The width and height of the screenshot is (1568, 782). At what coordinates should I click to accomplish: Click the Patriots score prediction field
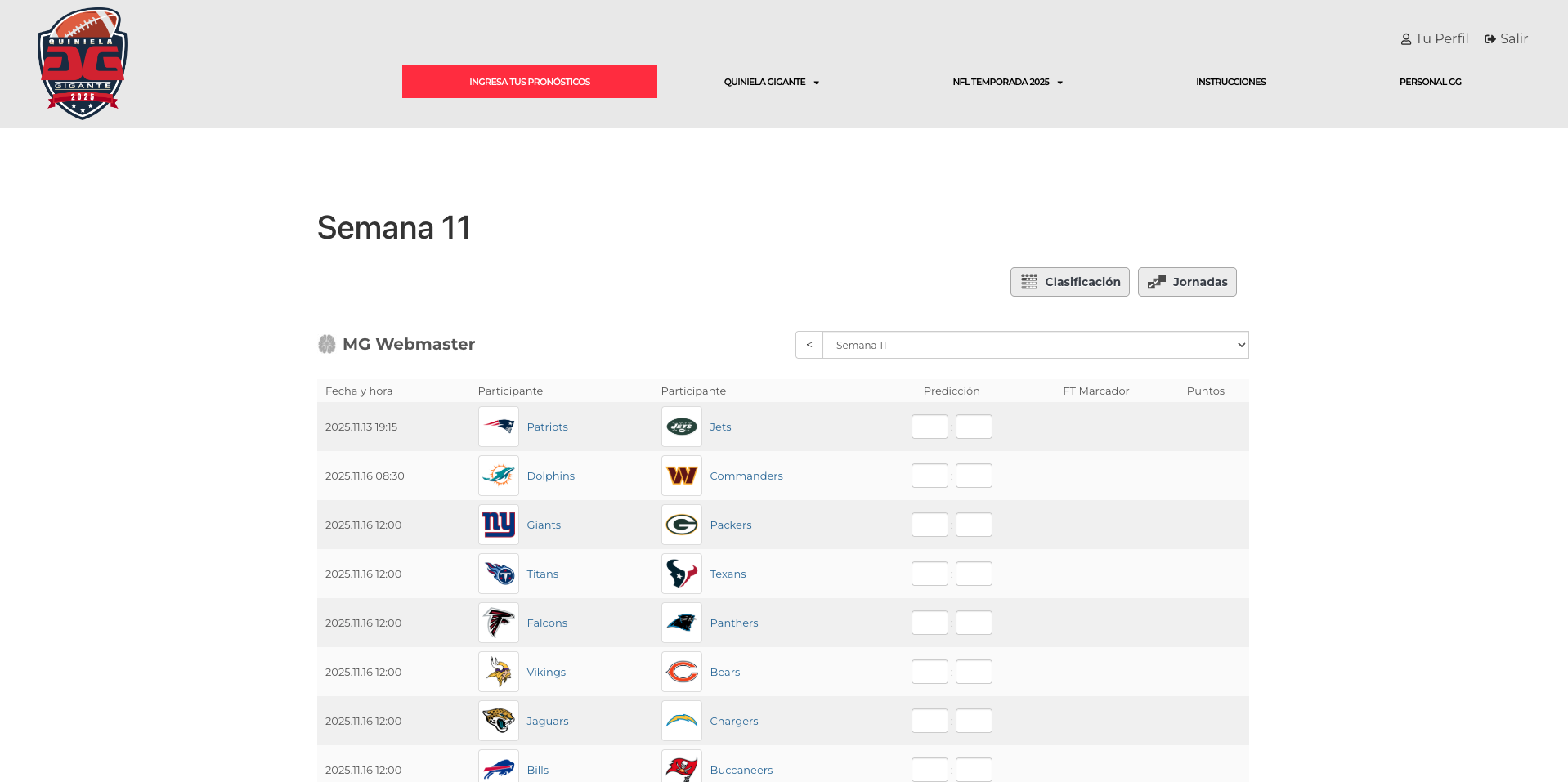point(930,427)
